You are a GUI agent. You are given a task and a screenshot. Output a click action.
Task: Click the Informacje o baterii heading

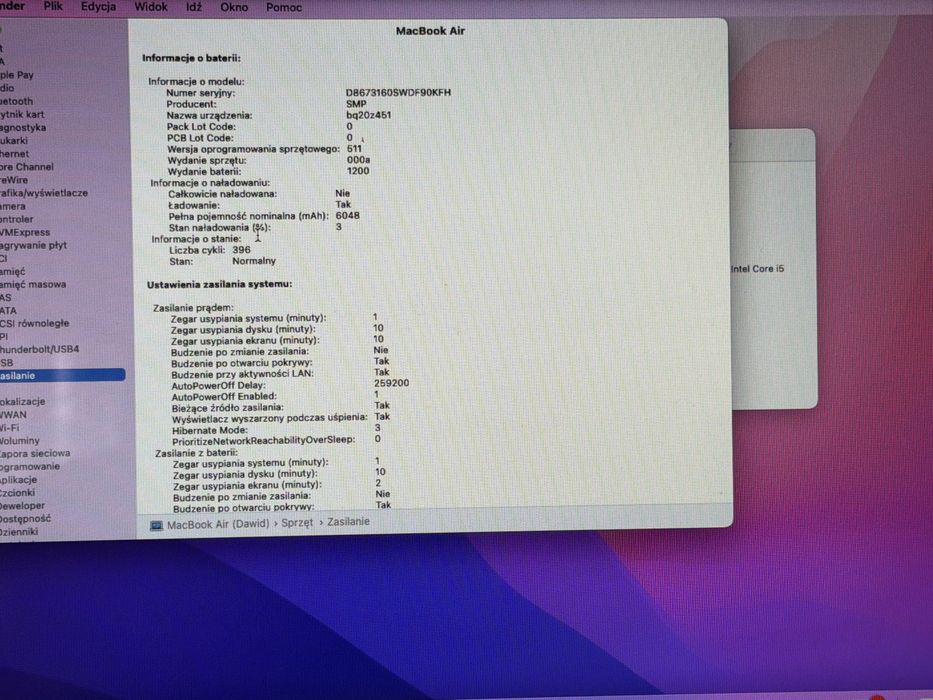pos(191,58)
